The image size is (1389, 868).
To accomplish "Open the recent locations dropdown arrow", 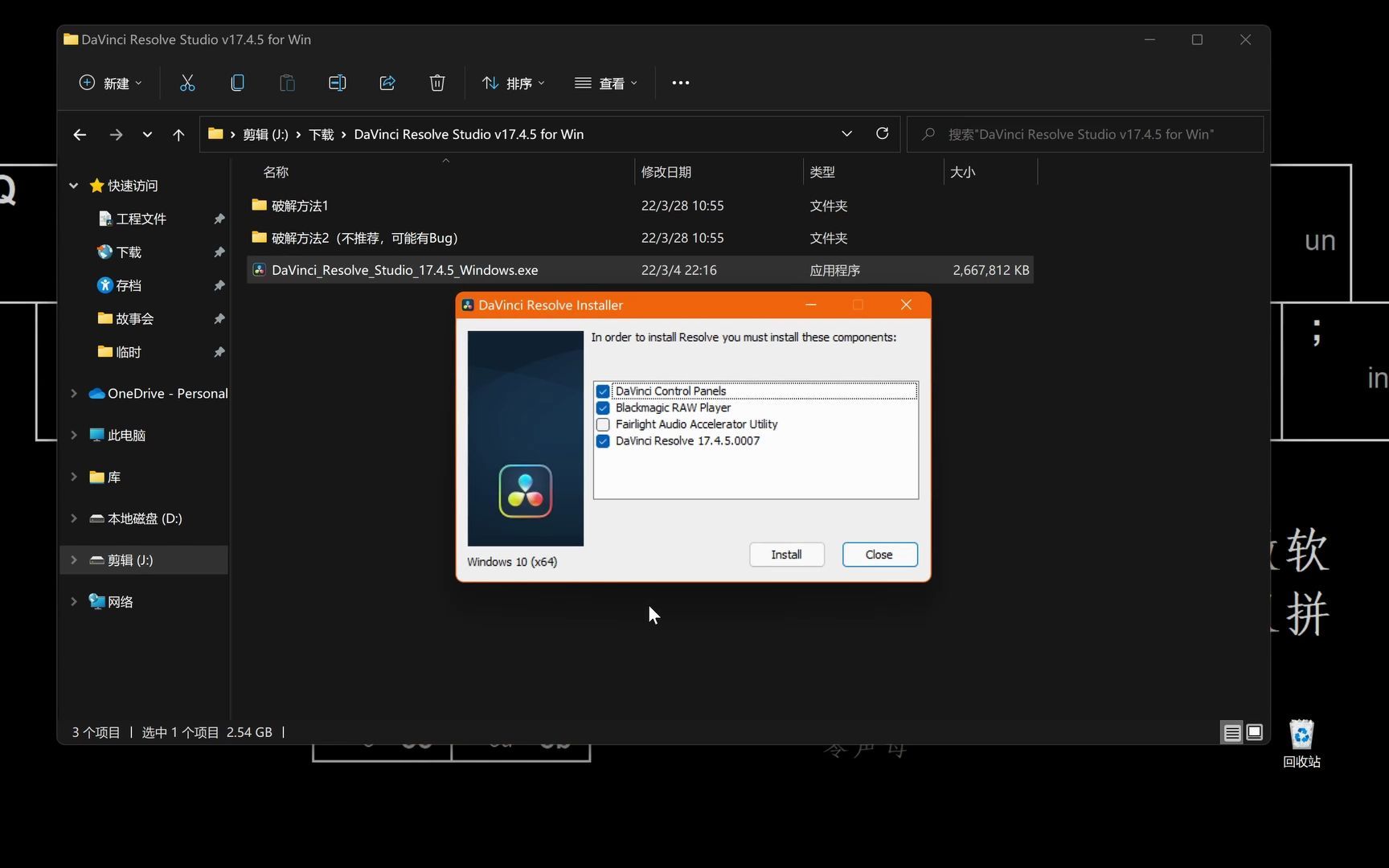I will point(147,134).
